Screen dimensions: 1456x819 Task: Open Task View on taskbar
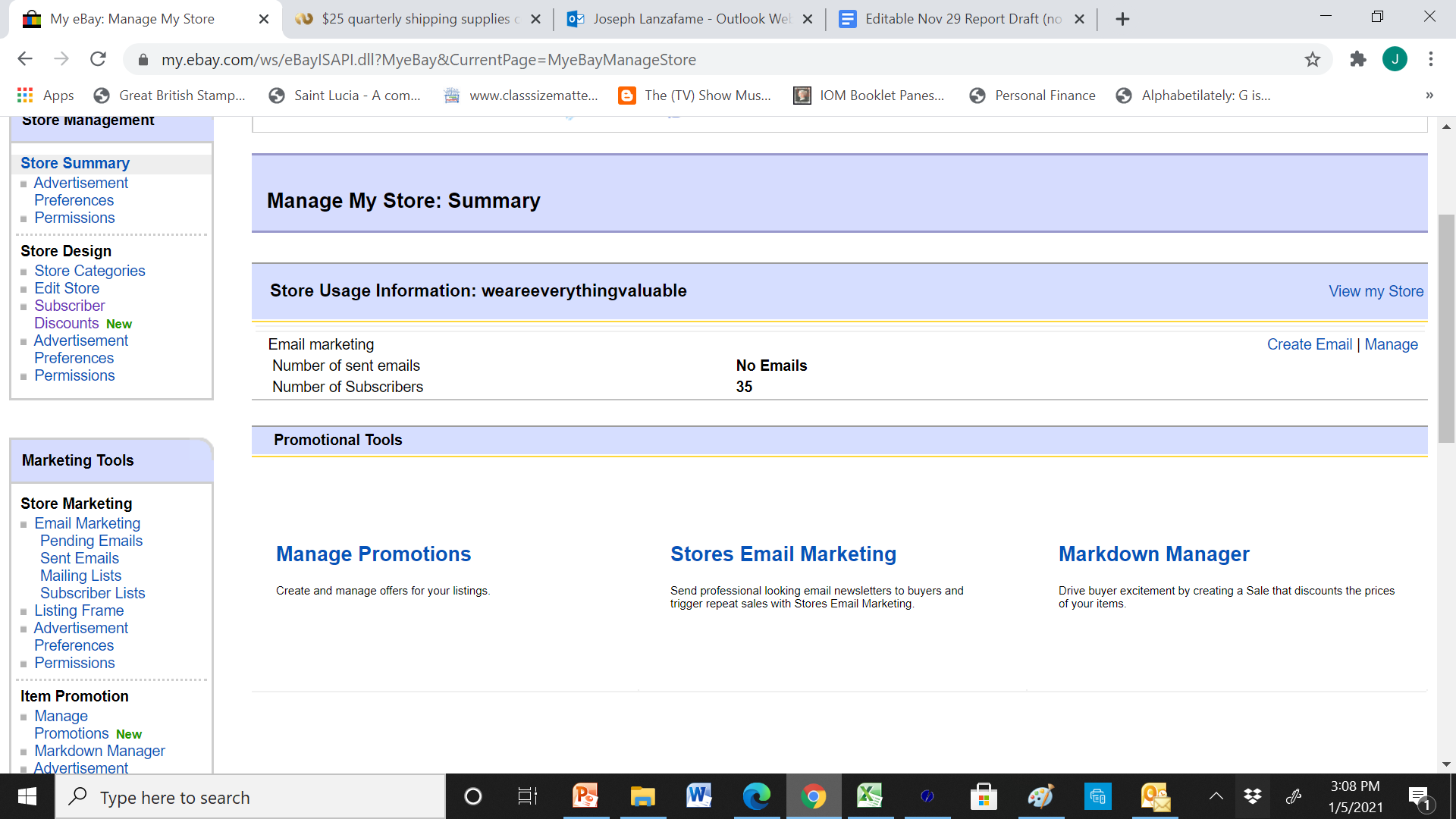click(x=527, y=796)
